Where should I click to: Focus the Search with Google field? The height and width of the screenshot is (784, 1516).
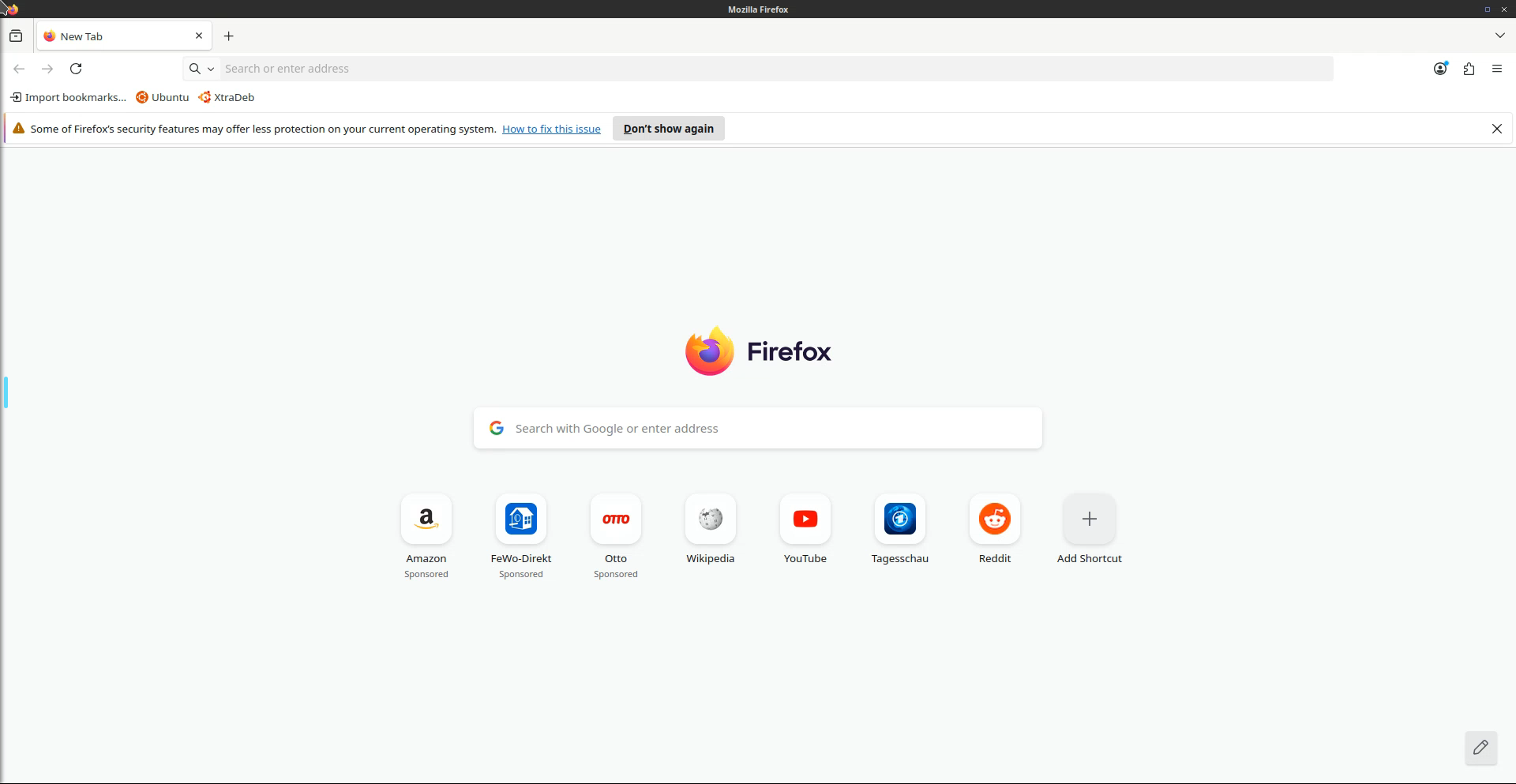(x=758, y=428)
